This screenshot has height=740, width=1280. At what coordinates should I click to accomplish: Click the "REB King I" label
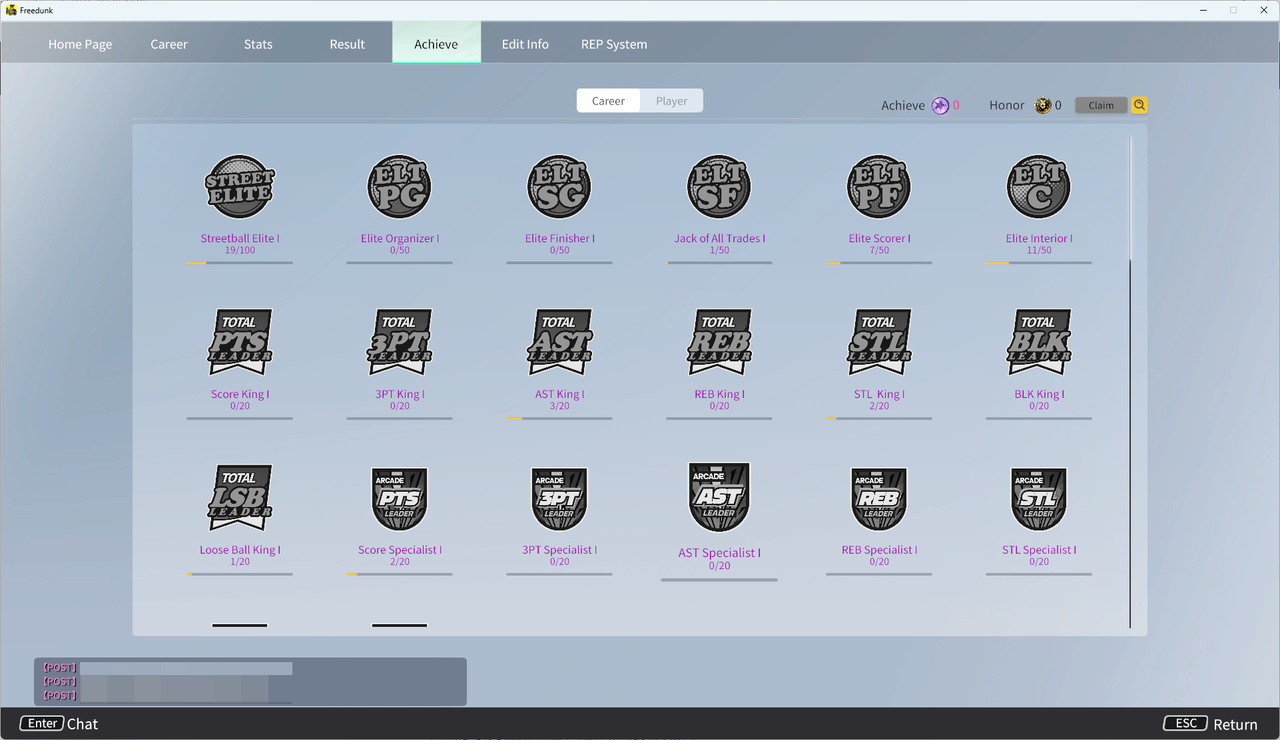coord(719,395)
